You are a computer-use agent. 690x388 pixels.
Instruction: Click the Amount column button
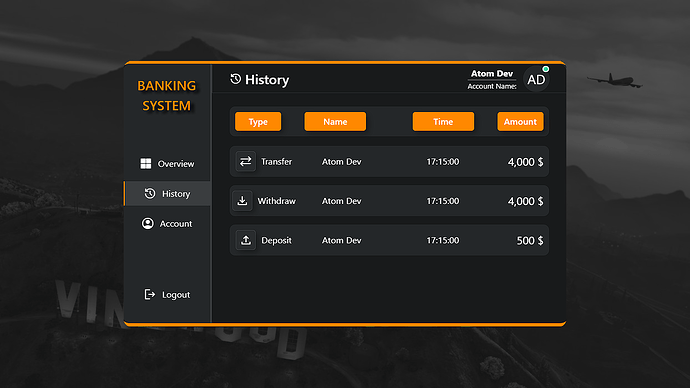(x=520, y=121)
